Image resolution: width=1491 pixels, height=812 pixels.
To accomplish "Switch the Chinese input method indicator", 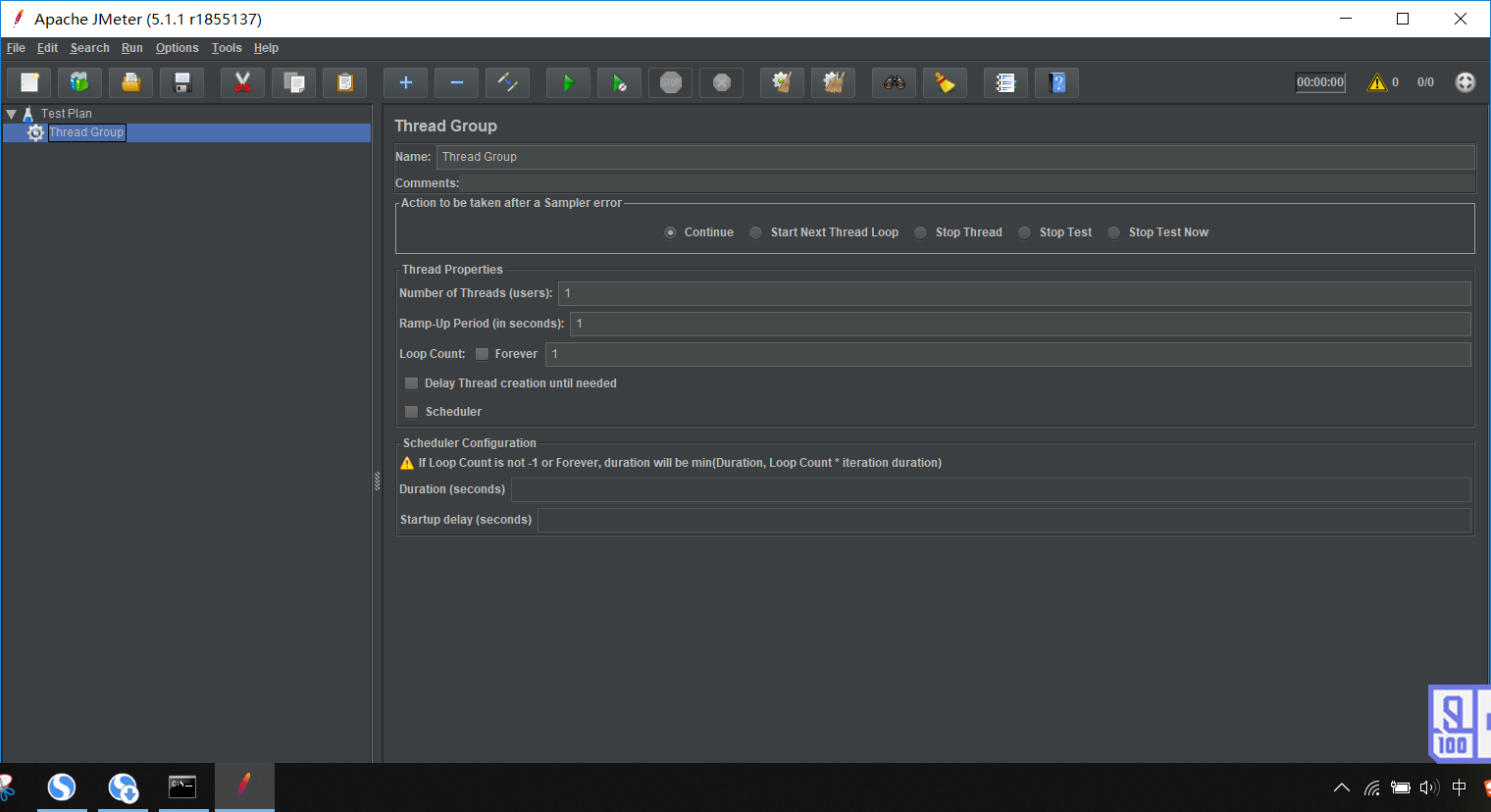I will coord(1459,787).
